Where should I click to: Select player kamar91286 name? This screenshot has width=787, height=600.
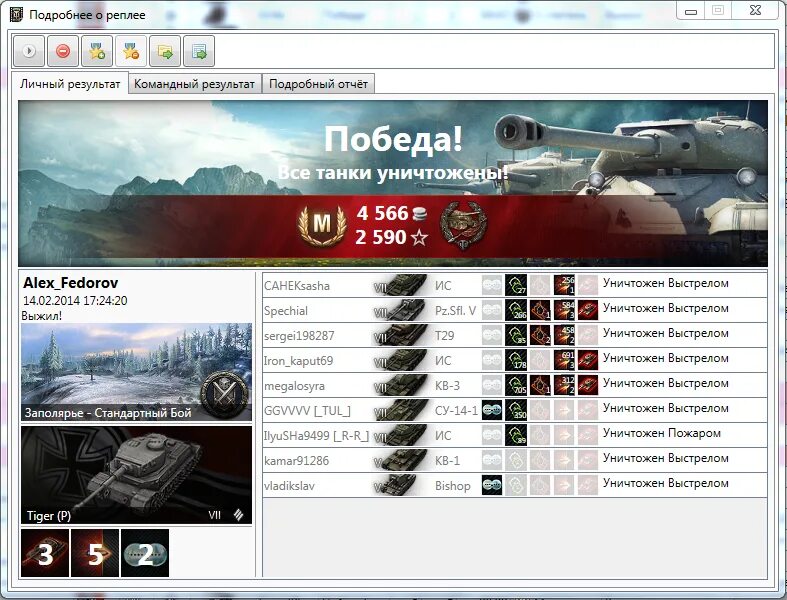(296, 461)
